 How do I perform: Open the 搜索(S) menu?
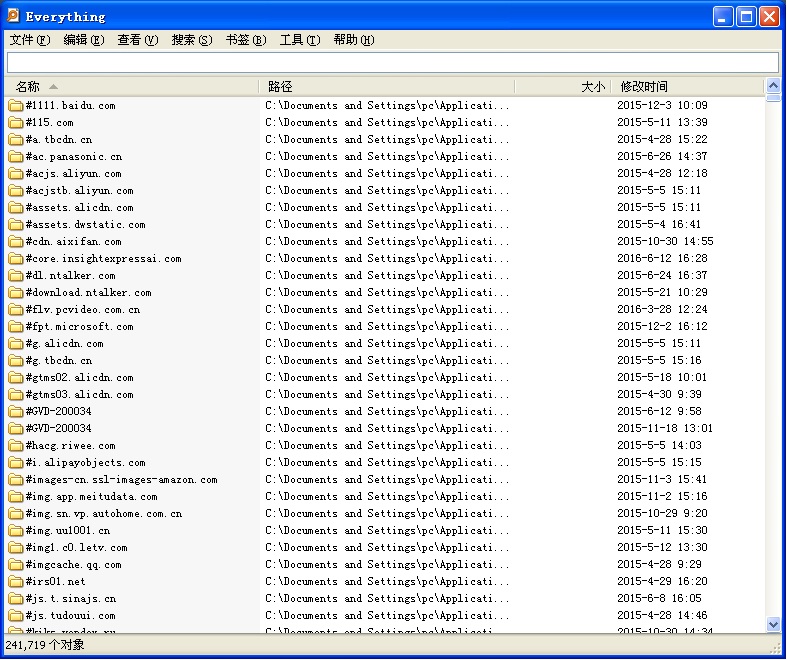(x=192, y=40)
